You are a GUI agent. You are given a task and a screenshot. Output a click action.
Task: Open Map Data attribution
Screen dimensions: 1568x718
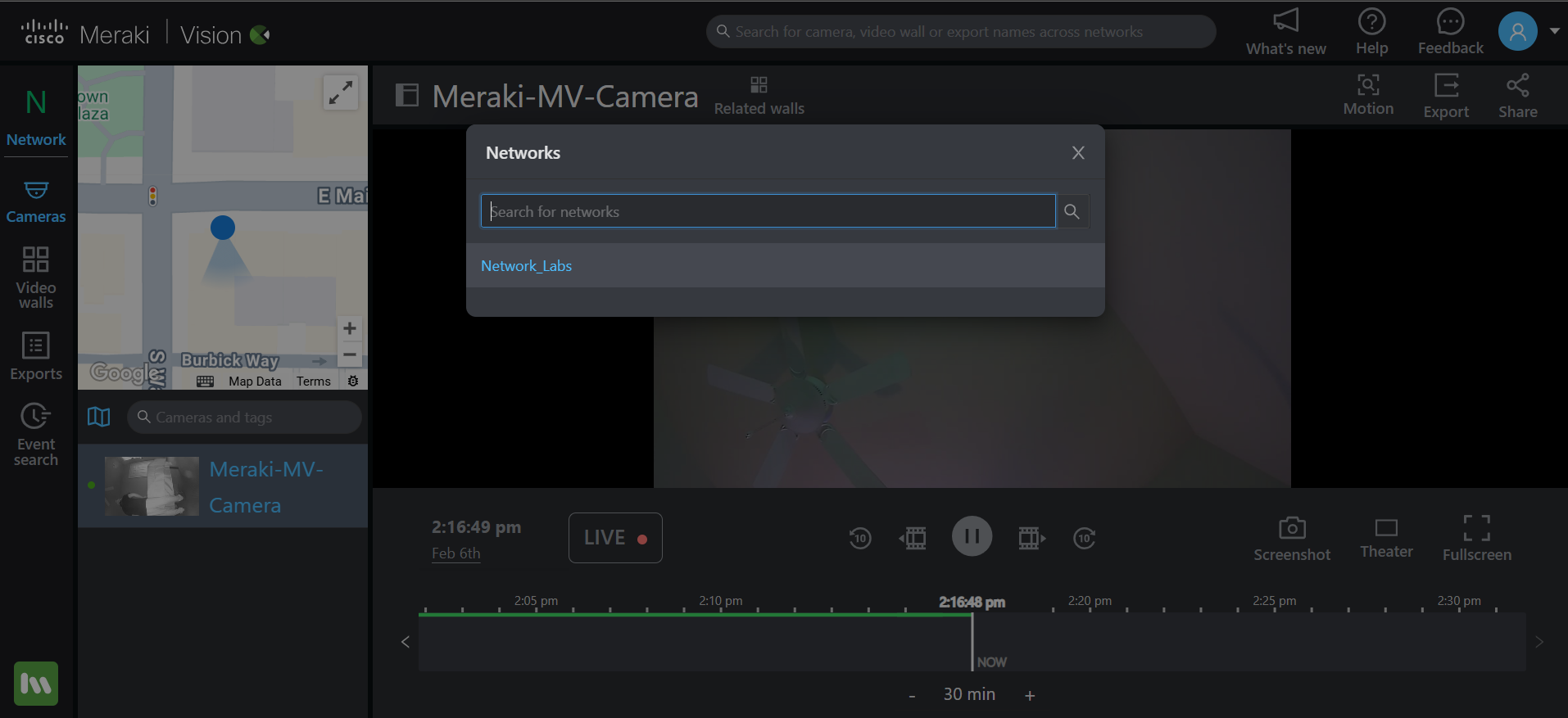(x=255, y=382)
